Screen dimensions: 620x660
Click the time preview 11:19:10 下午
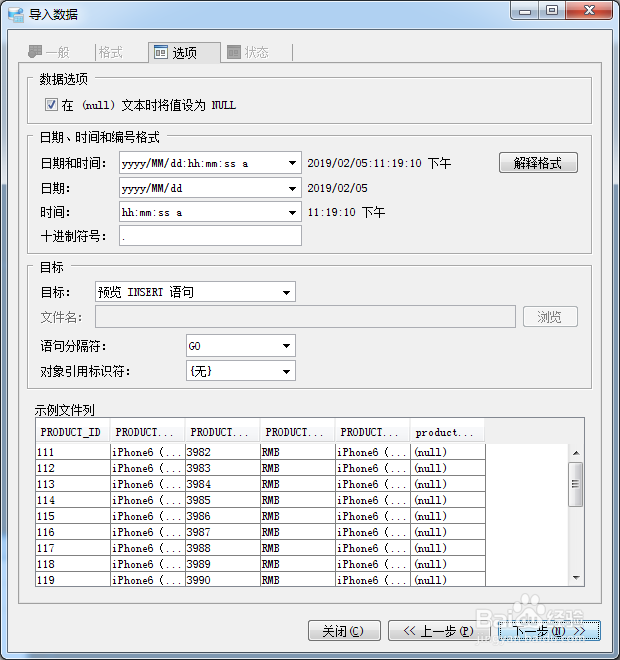coord(346,212)
